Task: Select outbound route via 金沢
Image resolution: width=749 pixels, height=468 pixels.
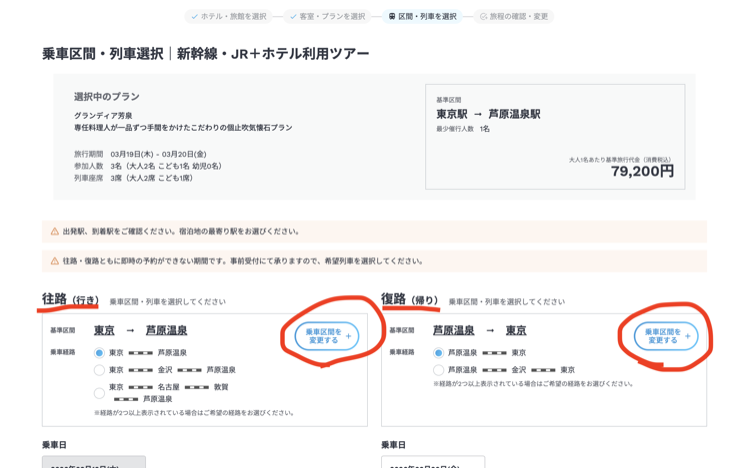Action: [99, 369]
